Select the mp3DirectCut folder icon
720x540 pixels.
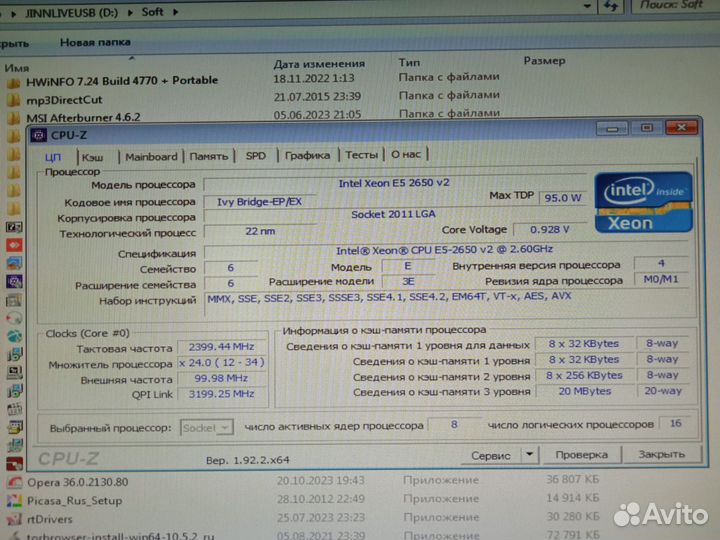pyautogui.click(x=14, y=101)
